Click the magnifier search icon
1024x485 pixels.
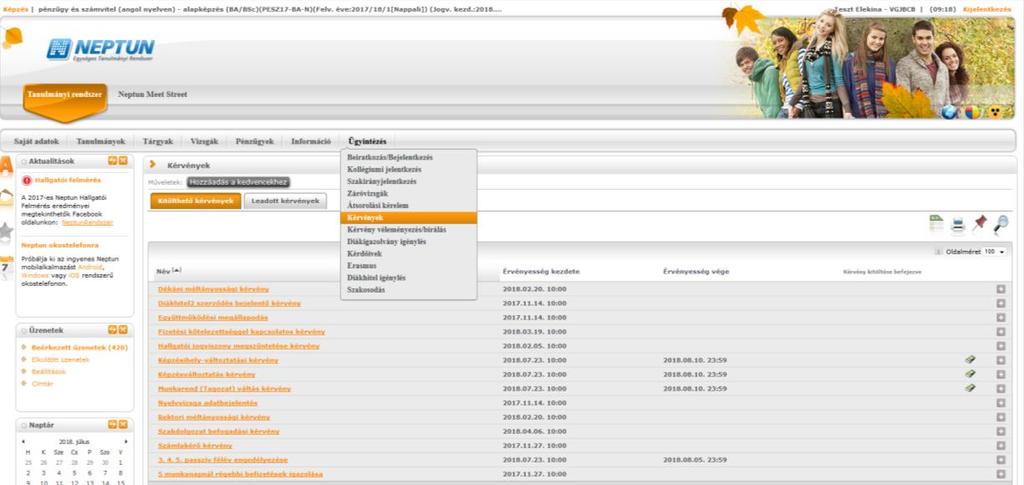pyautogui.click(x=1000, y=225)
